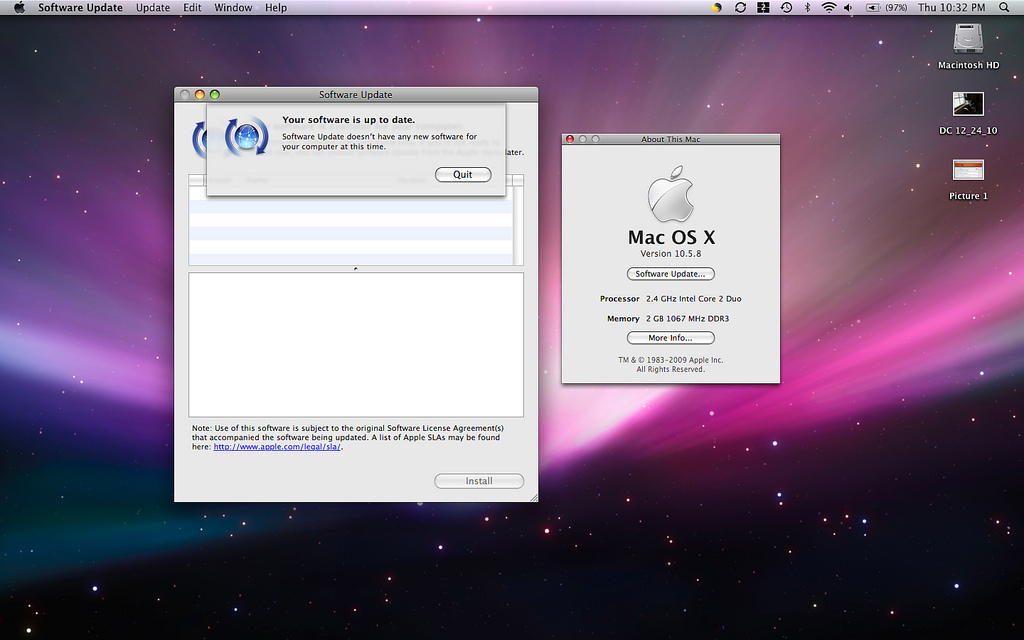Screen dimensions: 1024x640
Task: Open Spotlight search magnifier
Action: coord(1004,8)
